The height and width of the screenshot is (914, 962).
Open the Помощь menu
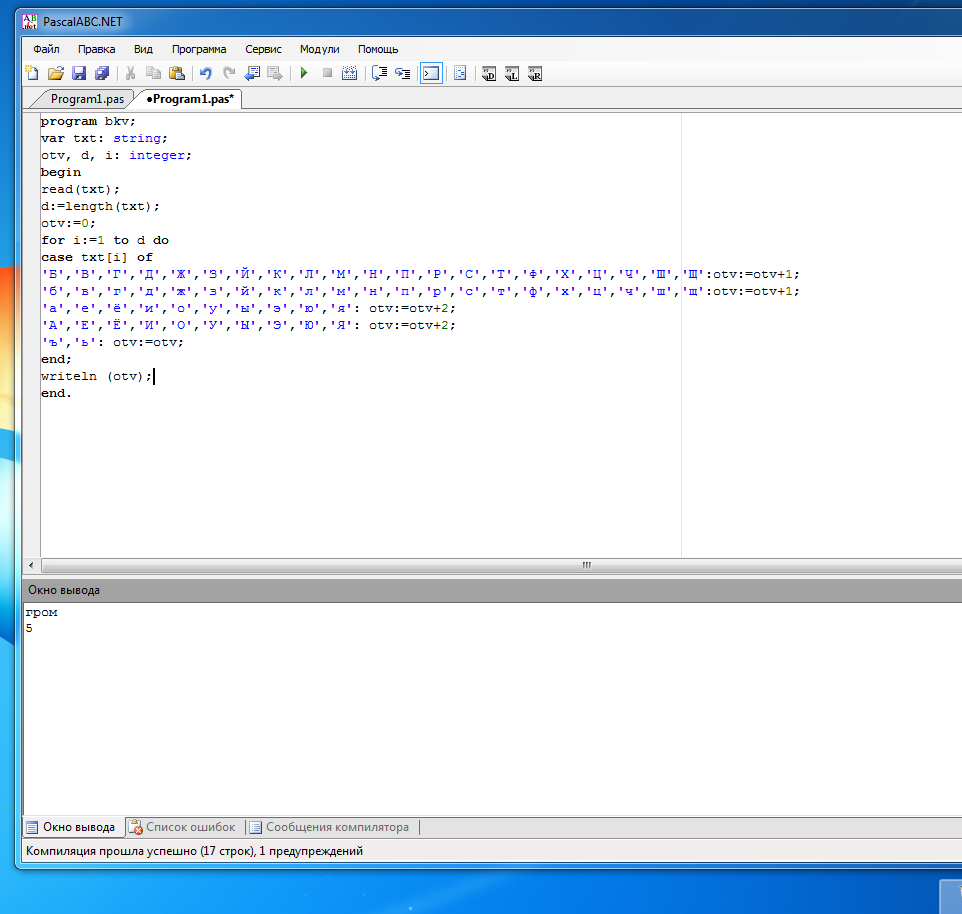[378, 48]
